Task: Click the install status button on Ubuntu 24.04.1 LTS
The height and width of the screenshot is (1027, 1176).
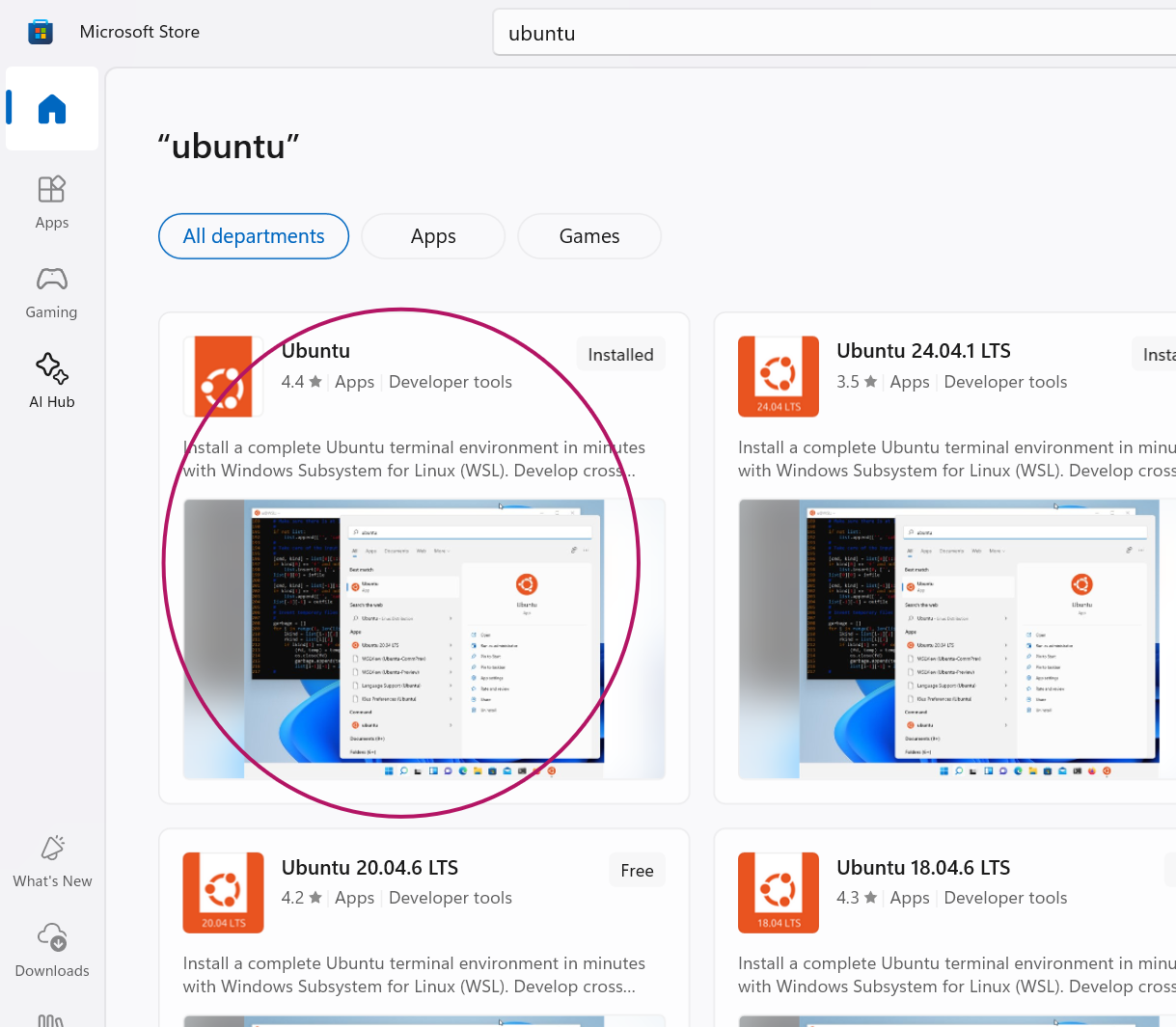Action: [x=1154, y=355]
